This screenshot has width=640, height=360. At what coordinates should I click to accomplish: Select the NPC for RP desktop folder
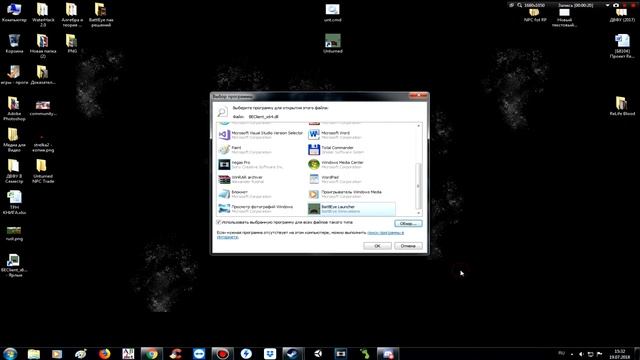click(535, 15)
